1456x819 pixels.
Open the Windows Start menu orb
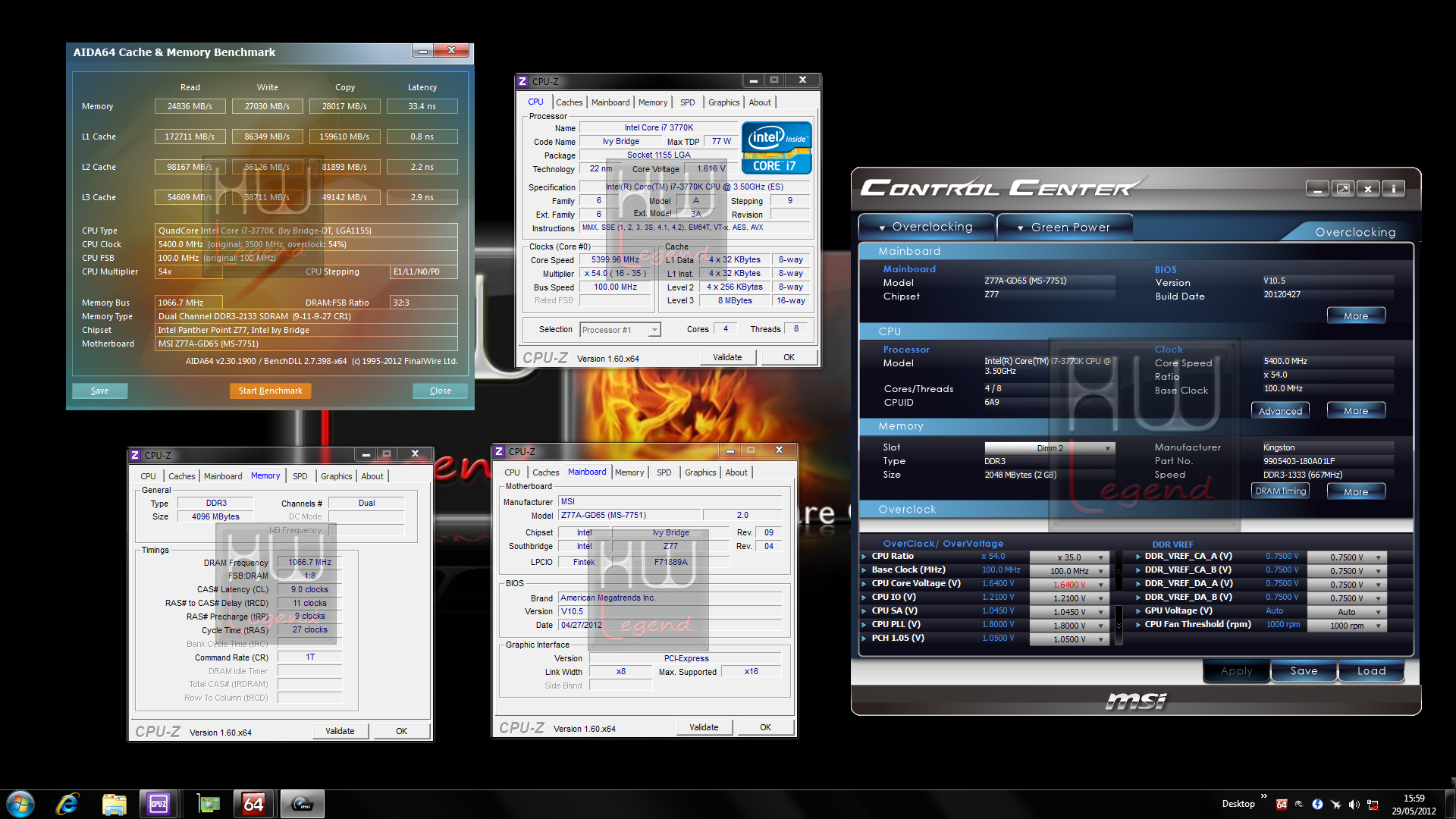20,804
